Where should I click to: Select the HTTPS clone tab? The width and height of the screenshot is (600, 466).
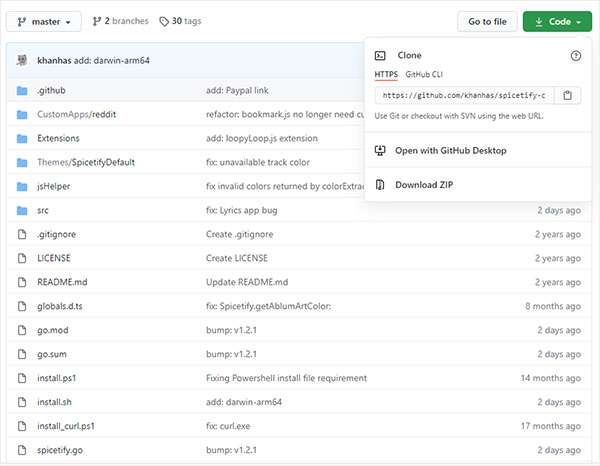click(x=386, y=74)
